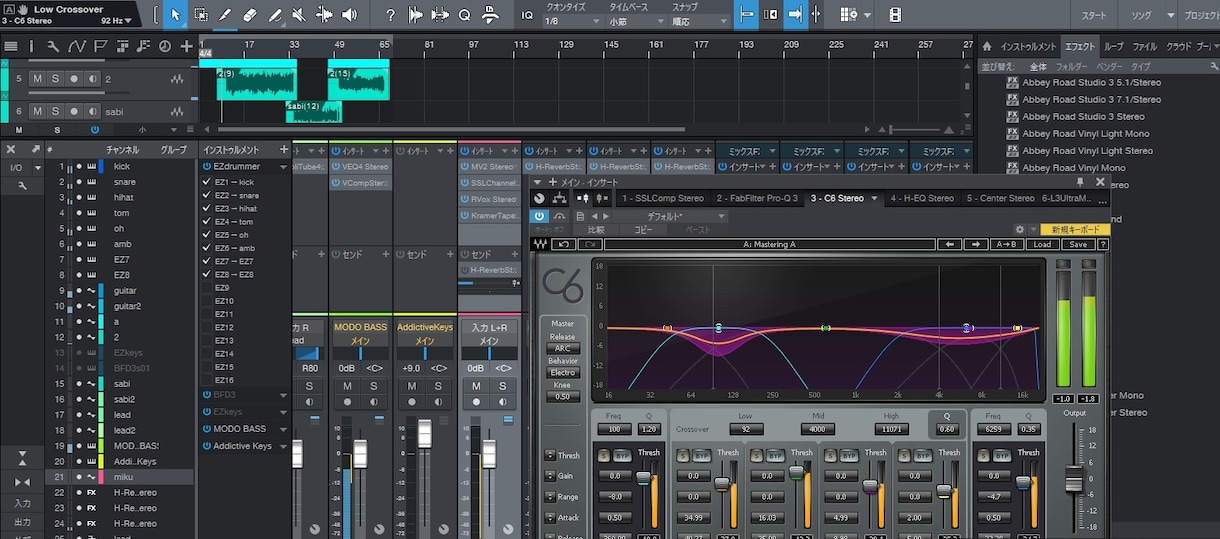This screenshot has width=1220, height=539.
Task: Select the Eraser tool
Action: pyautogui.click(x=250, y=15)
